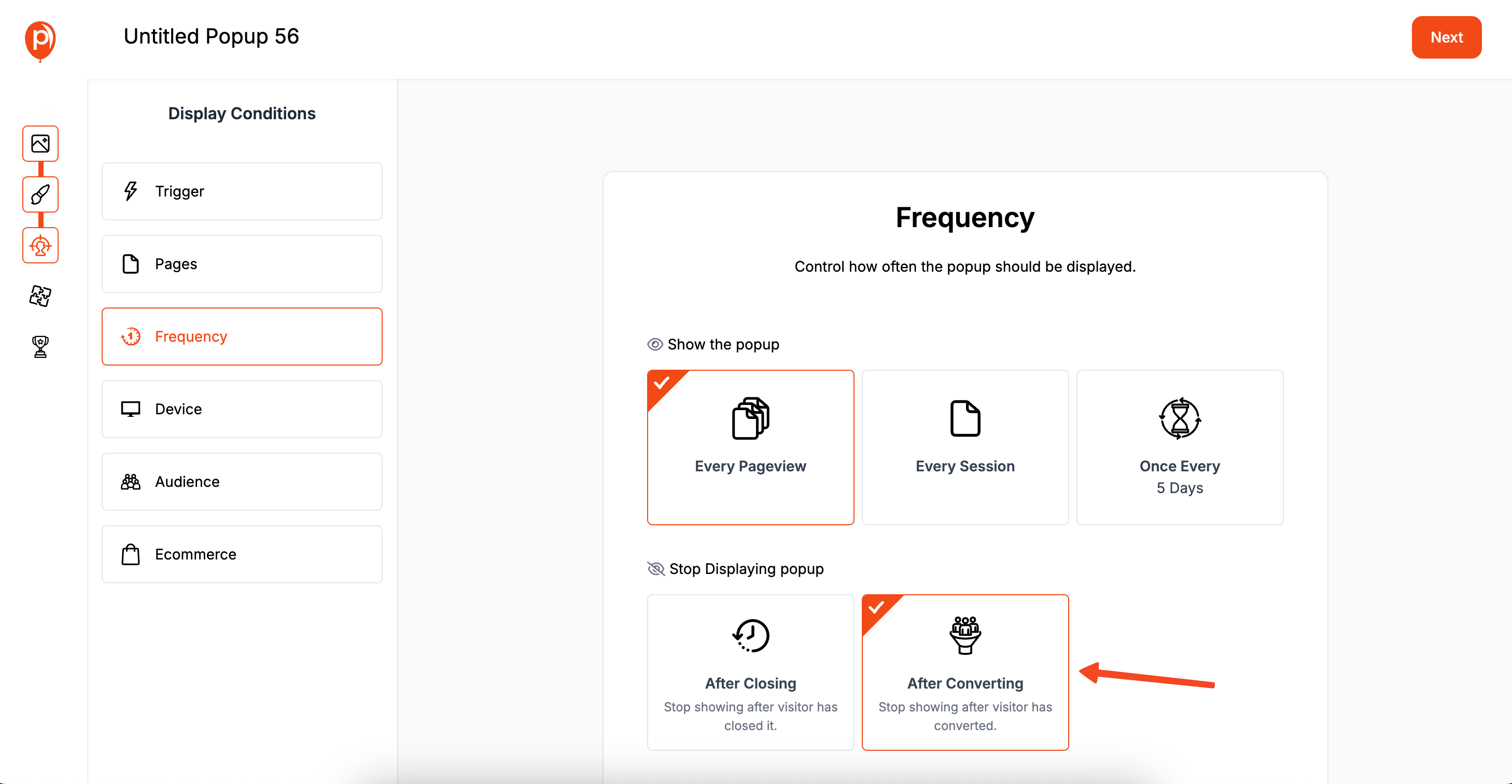This screenshot has width=1512, height=784.
Task: Click 'Stop showing after visitor has converted.'
Action: click(965, 716)
